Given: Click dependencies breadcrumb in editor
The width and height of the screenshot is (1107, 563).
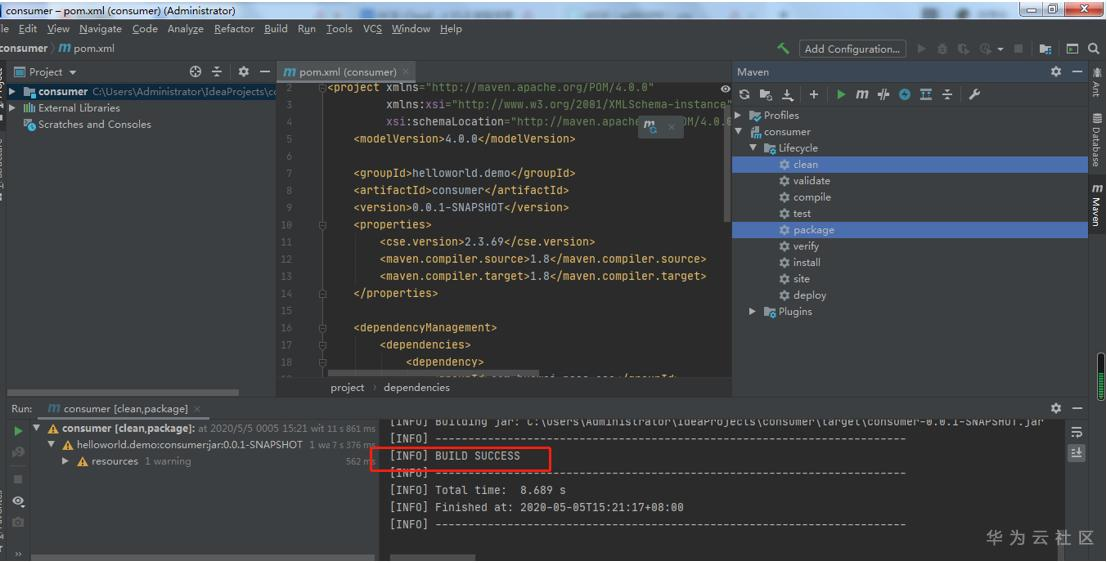Looking at the screenshot, I should [417, 388].
